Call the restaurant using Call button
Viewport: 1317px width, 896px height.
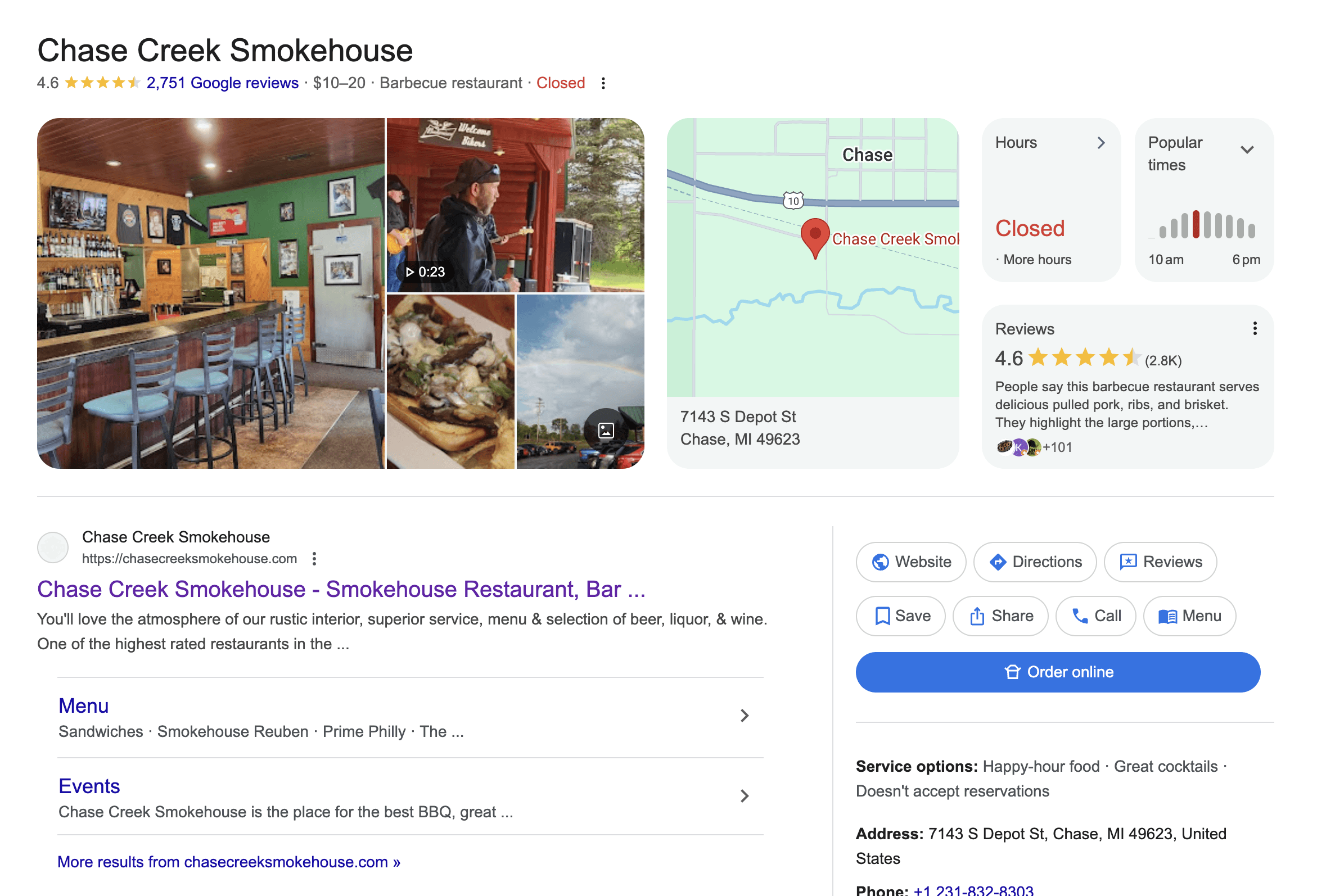[x=1095, y=616]
